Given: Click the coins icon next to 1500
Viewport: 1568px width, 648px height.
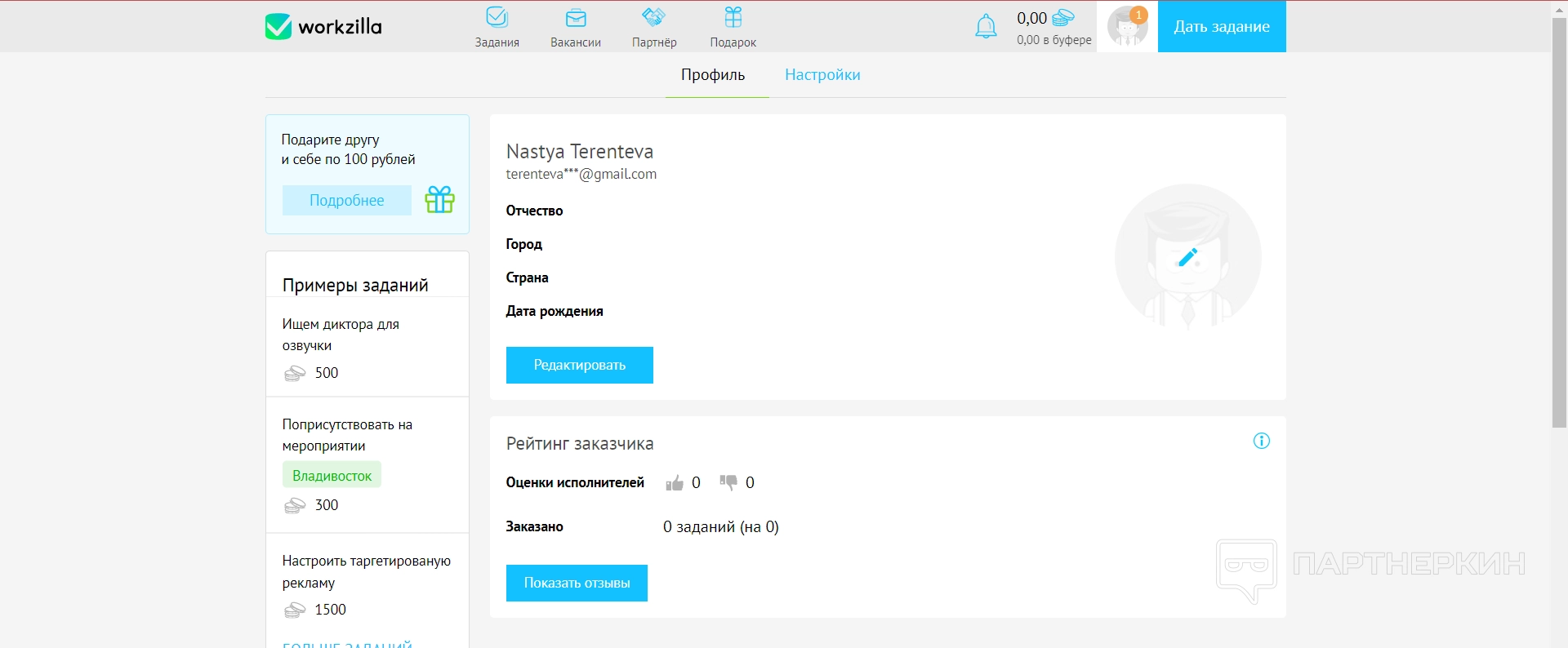Looking at the screenshot, I should (x=295, y=610).
